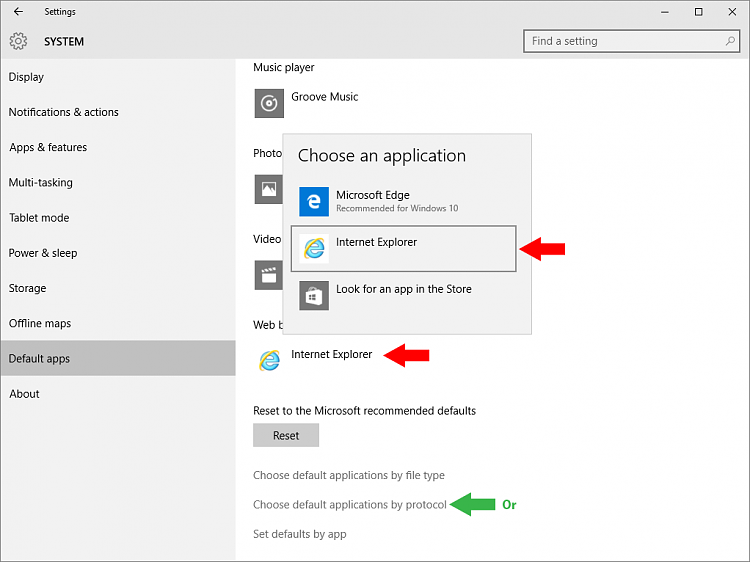
Task: Select Internet Explorer text in popup
Action: tap(376, 242)
